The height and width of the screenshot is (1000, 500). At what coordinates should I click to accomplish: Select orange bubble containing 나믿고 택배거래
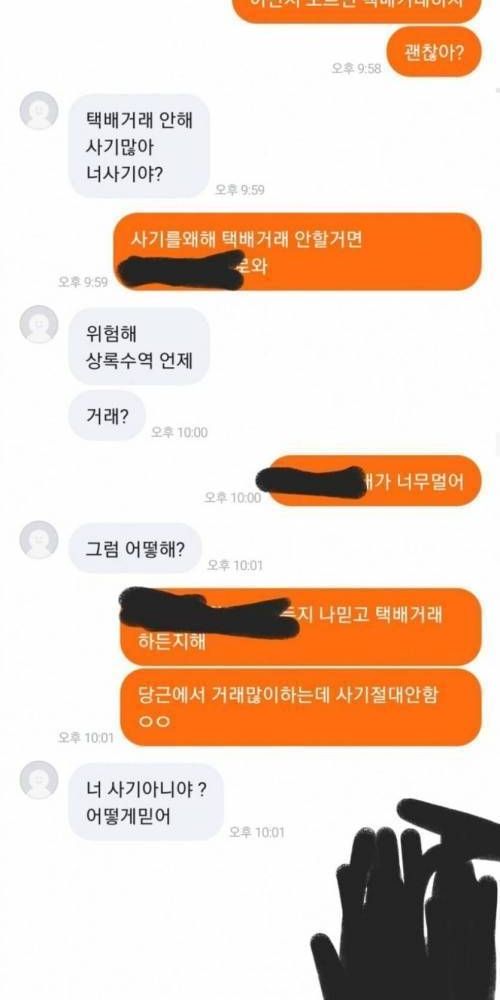pyautogui.click(x=301, y=627)
